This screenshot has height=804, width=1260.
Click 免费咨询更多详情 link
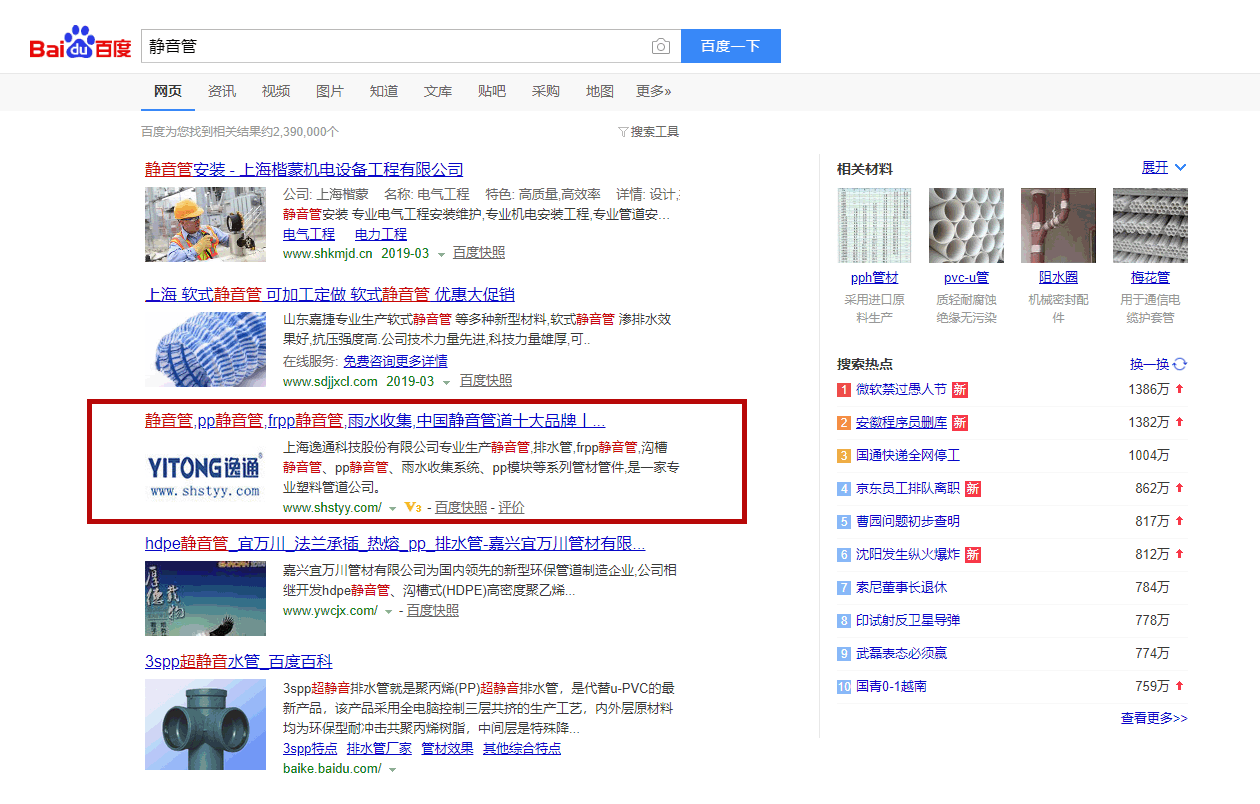tap(395, 361)
